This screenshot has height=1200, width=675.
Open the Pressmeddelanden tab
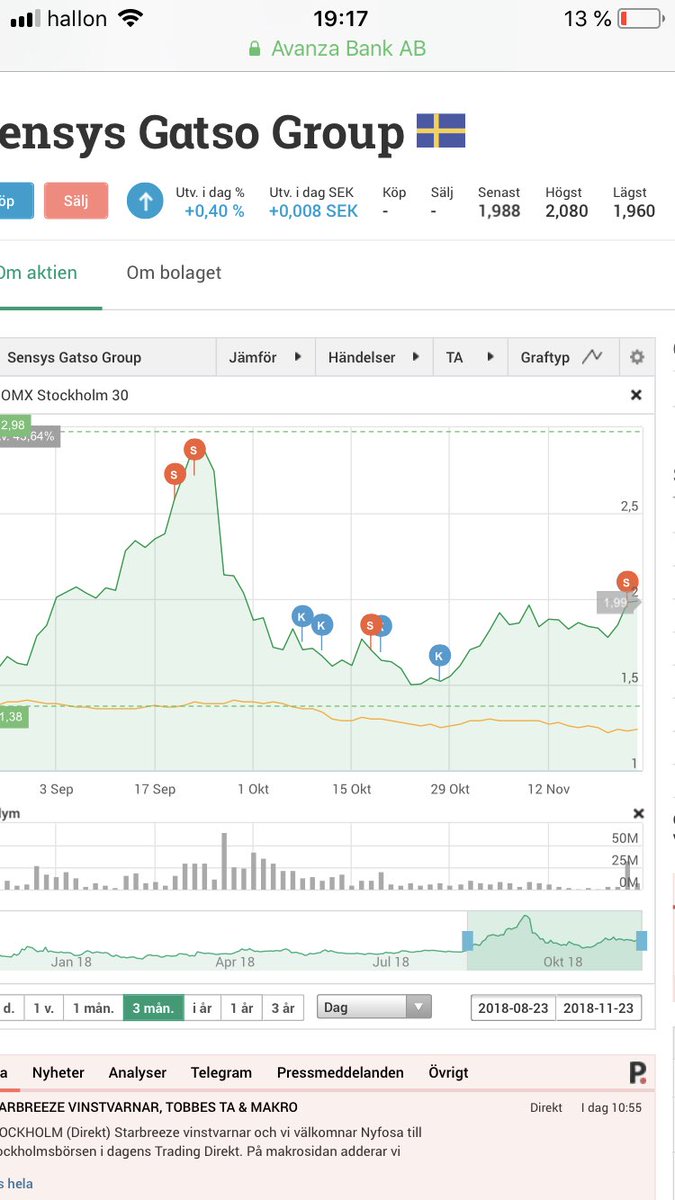[x=340, y=1072]
